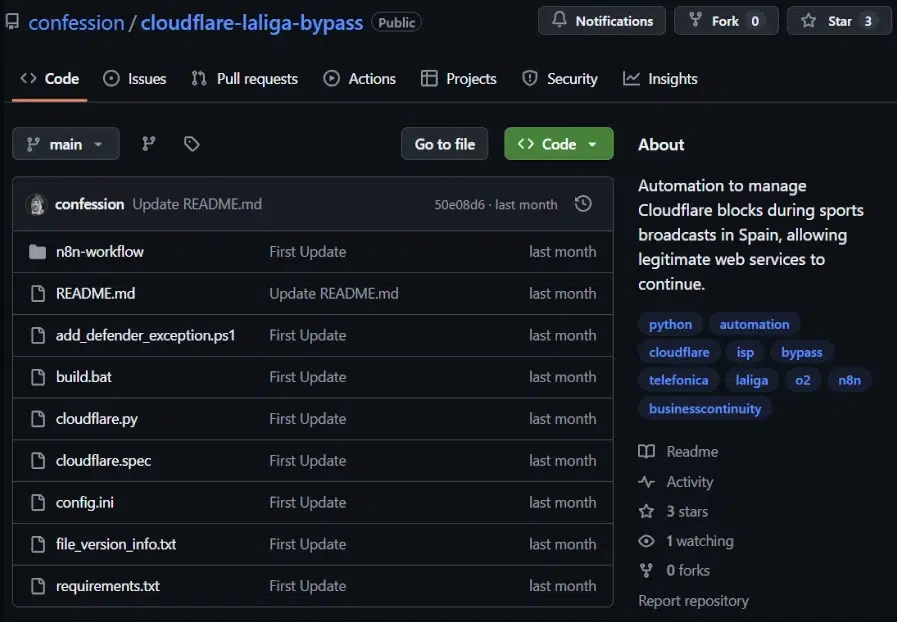Click the README.md file icon
The height and width of the screenshot is (622, 897).
tap(38, 294)
